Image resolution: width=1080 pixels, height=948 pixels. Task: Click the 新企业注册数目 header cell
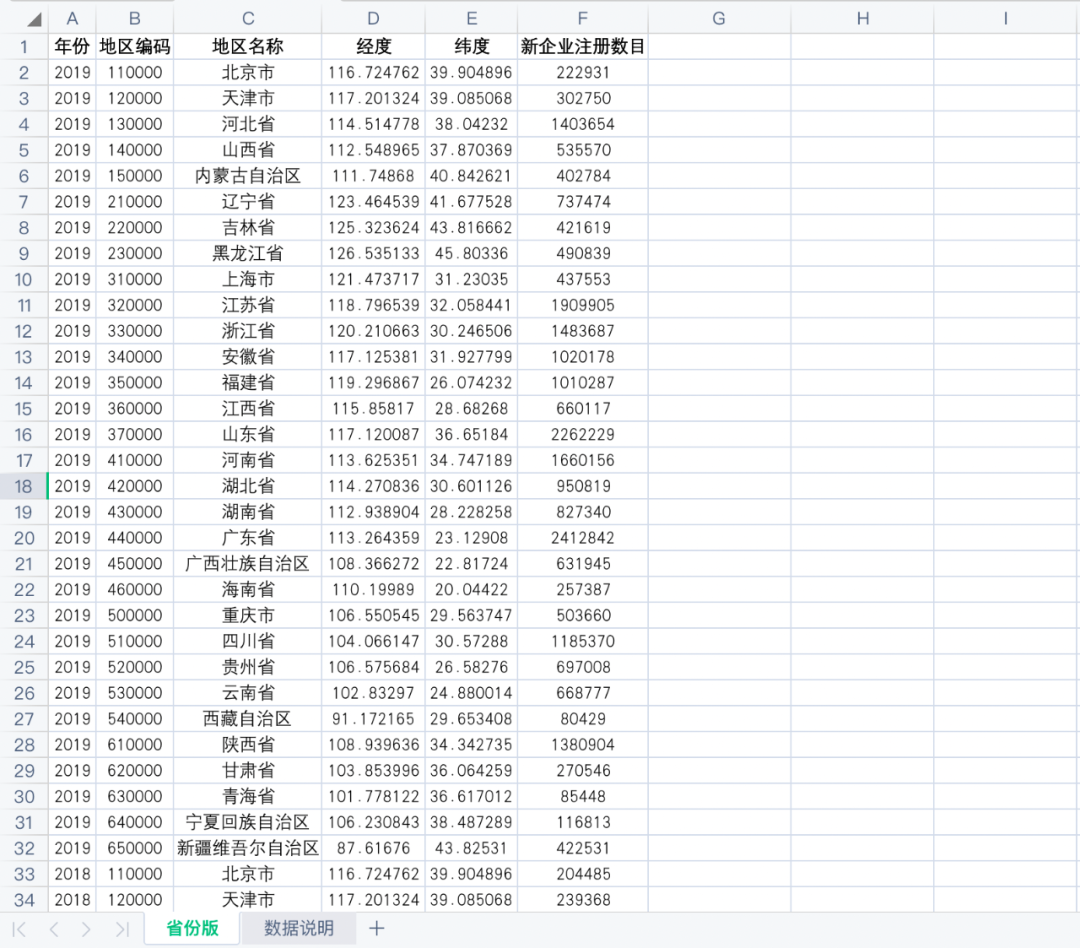click(582, 46)
